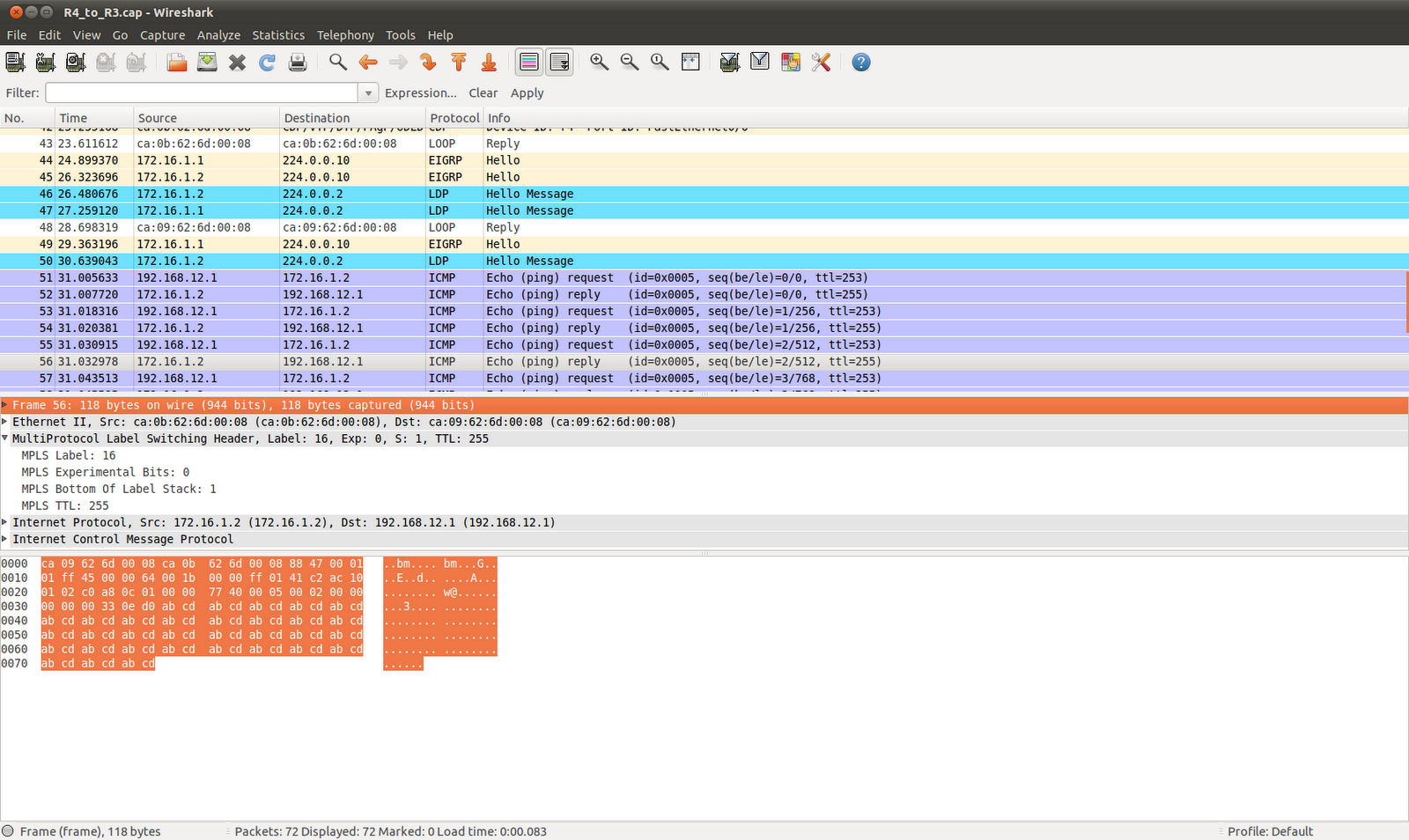Expand the Ethernet II details
Image resolution: width=1409 pixels, height=840 pixels.
5,422
